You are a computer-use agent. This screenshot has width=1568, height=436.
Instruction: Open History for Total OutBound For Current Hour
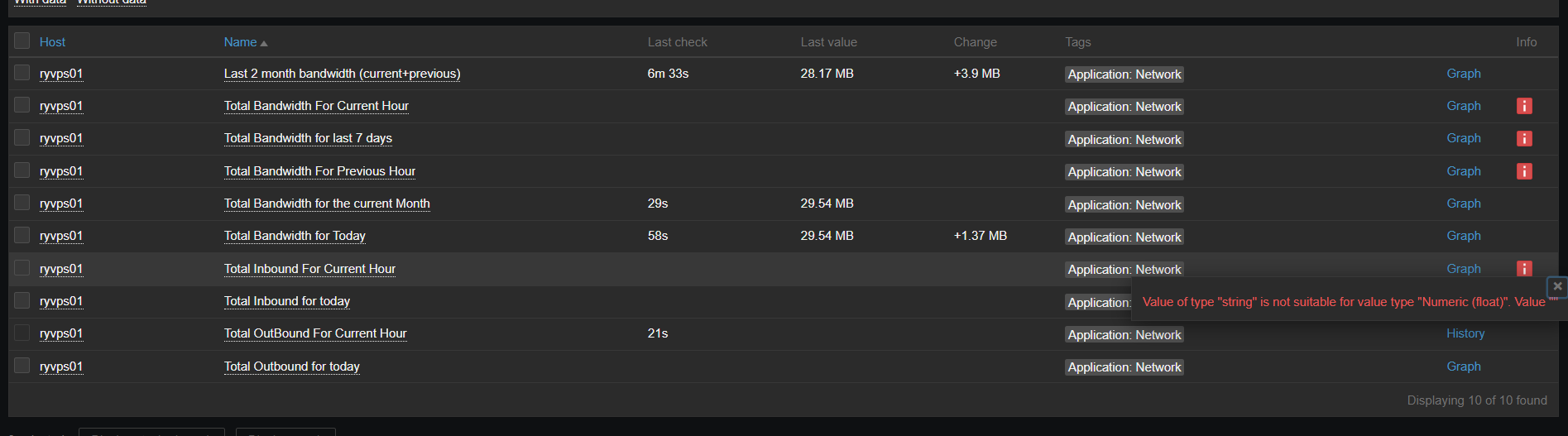coord(1465,333)
